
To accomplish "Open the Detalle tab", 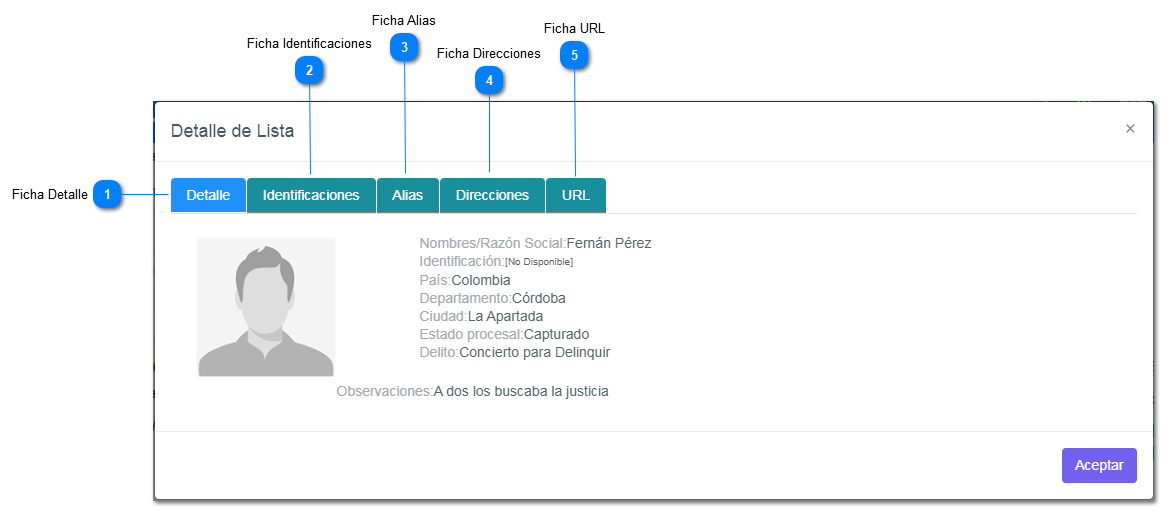I will point(208,195).
